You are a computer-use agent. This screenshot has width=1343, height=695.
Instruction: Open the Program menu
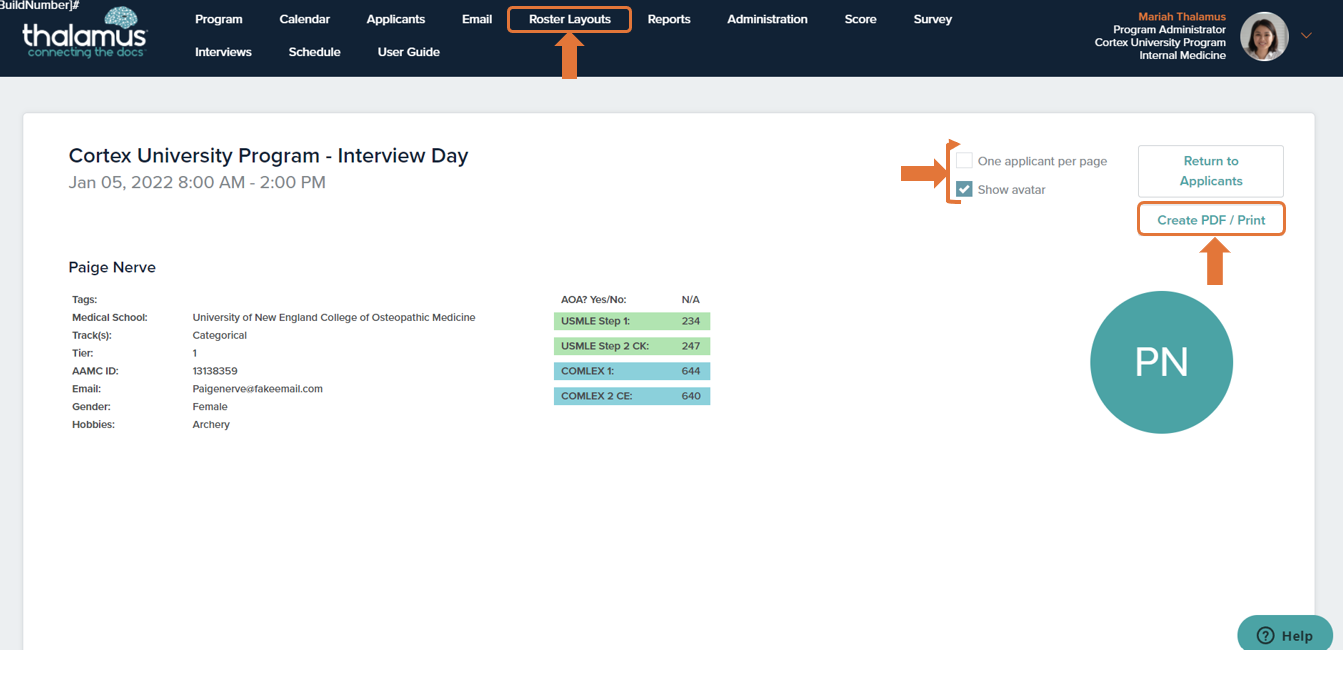(219, 19)
